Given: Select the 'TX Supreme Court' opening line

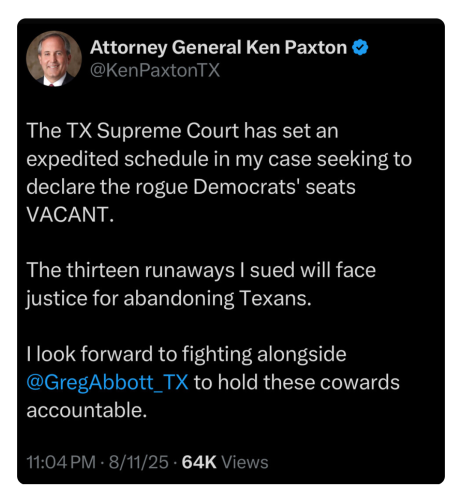Looking at the screenshot, I should click(x=182, y=130).
